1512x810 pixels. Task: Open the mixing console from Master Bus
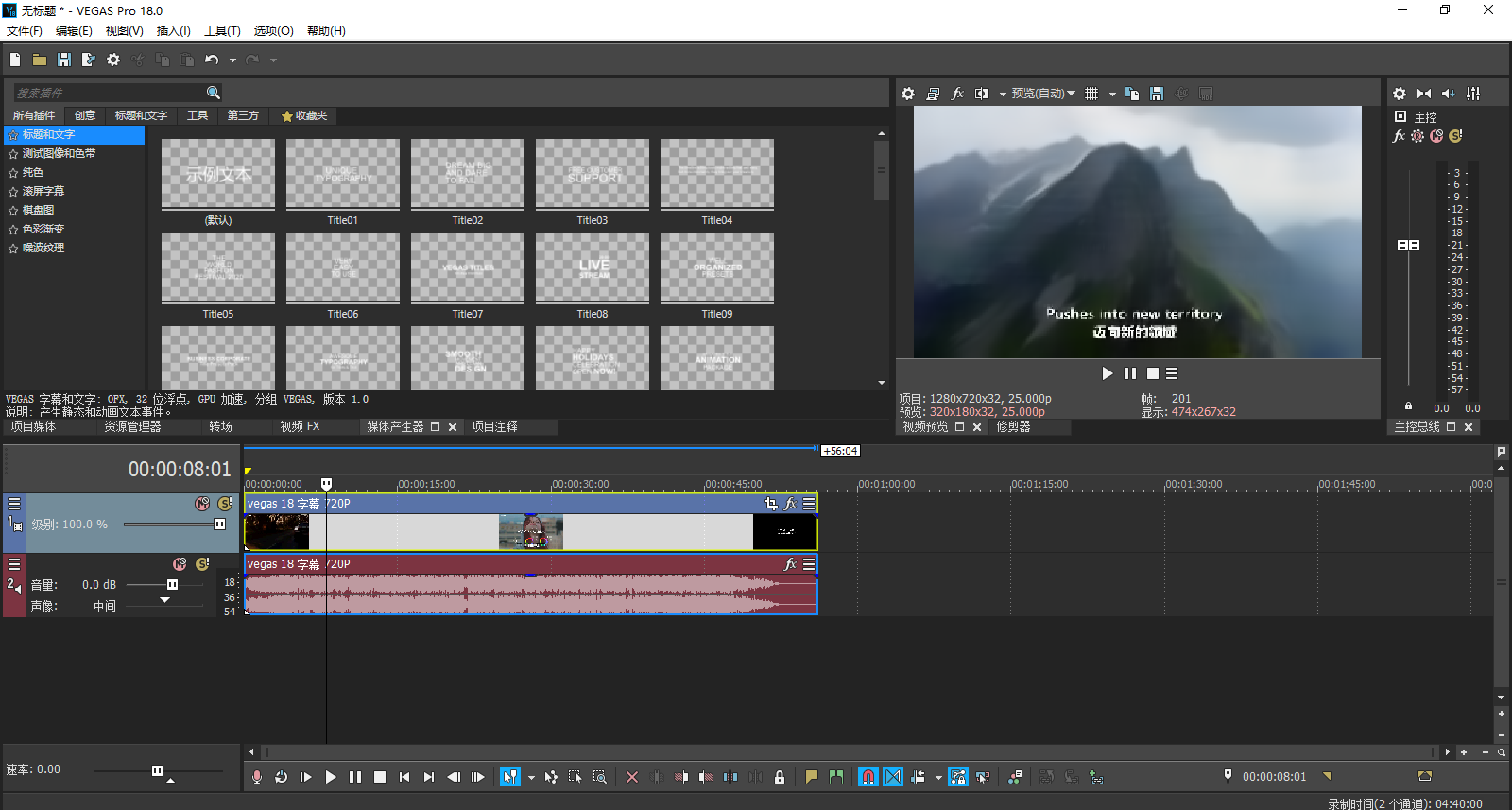[1473, 94]
